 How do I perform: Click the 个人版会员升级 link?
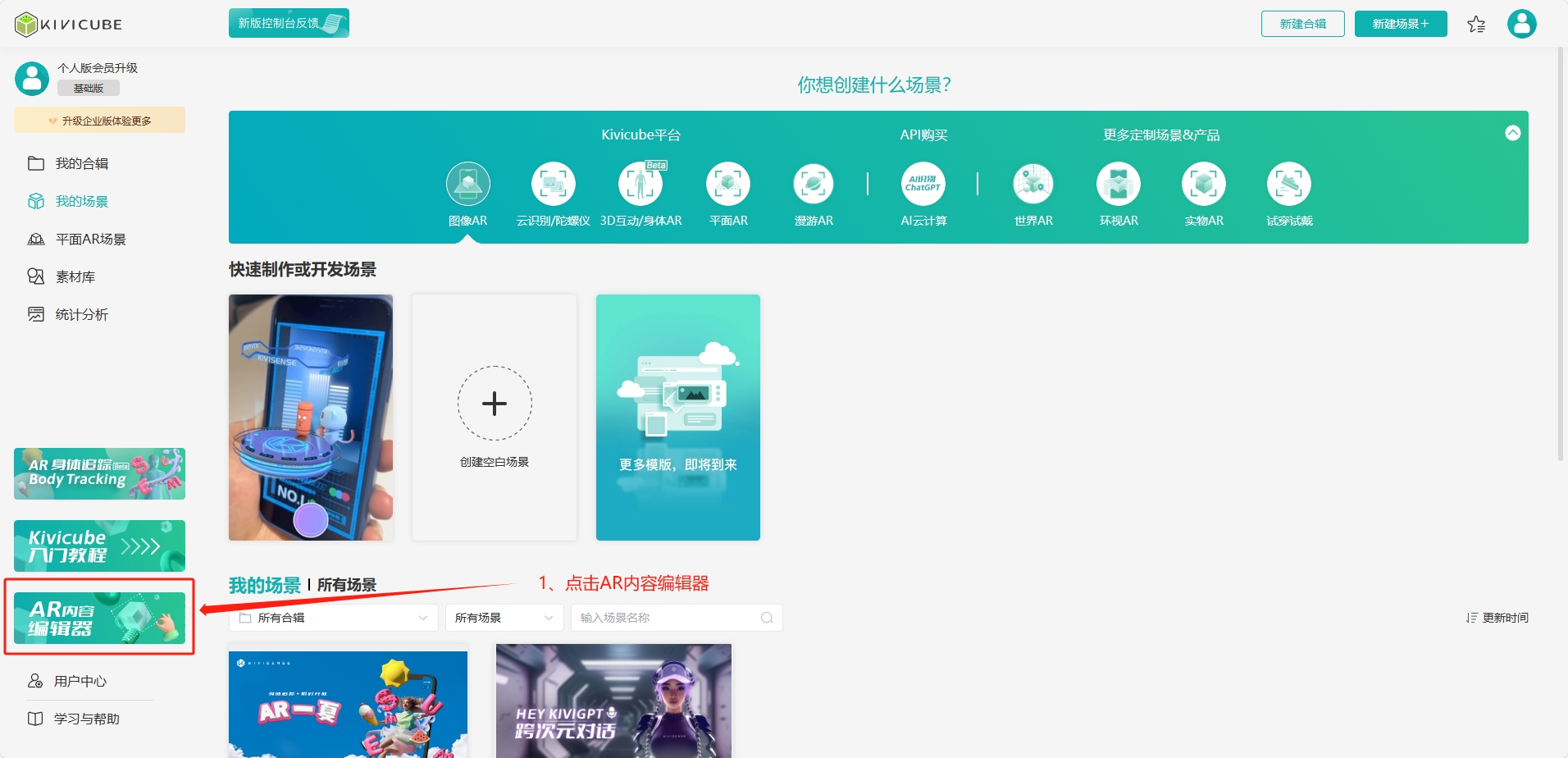(x=98, y=68)
